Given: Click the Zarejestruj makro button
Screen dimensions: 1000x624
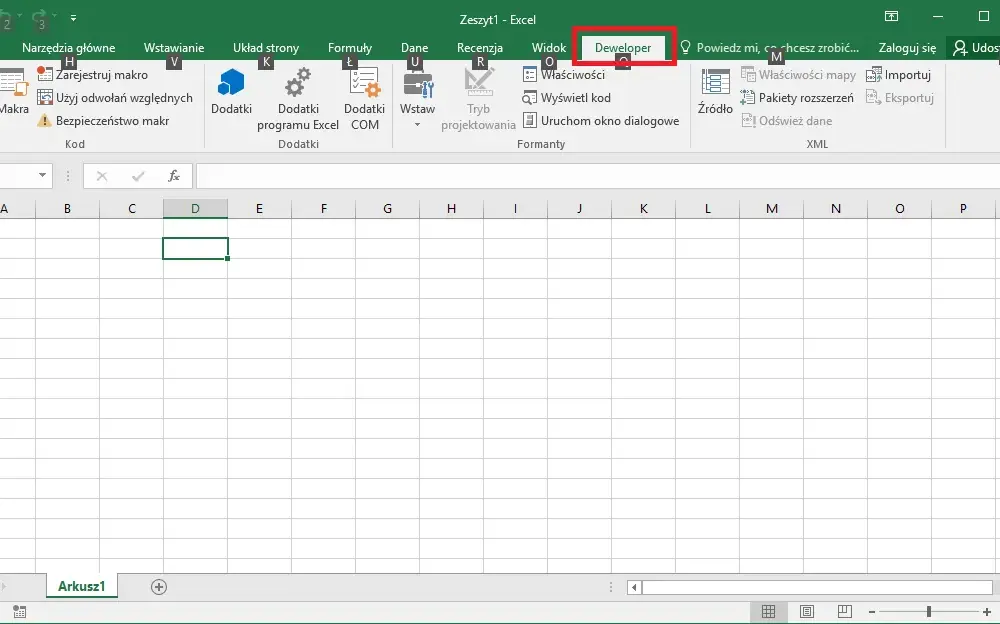Looking at the screenshot, I should point(92,75).
